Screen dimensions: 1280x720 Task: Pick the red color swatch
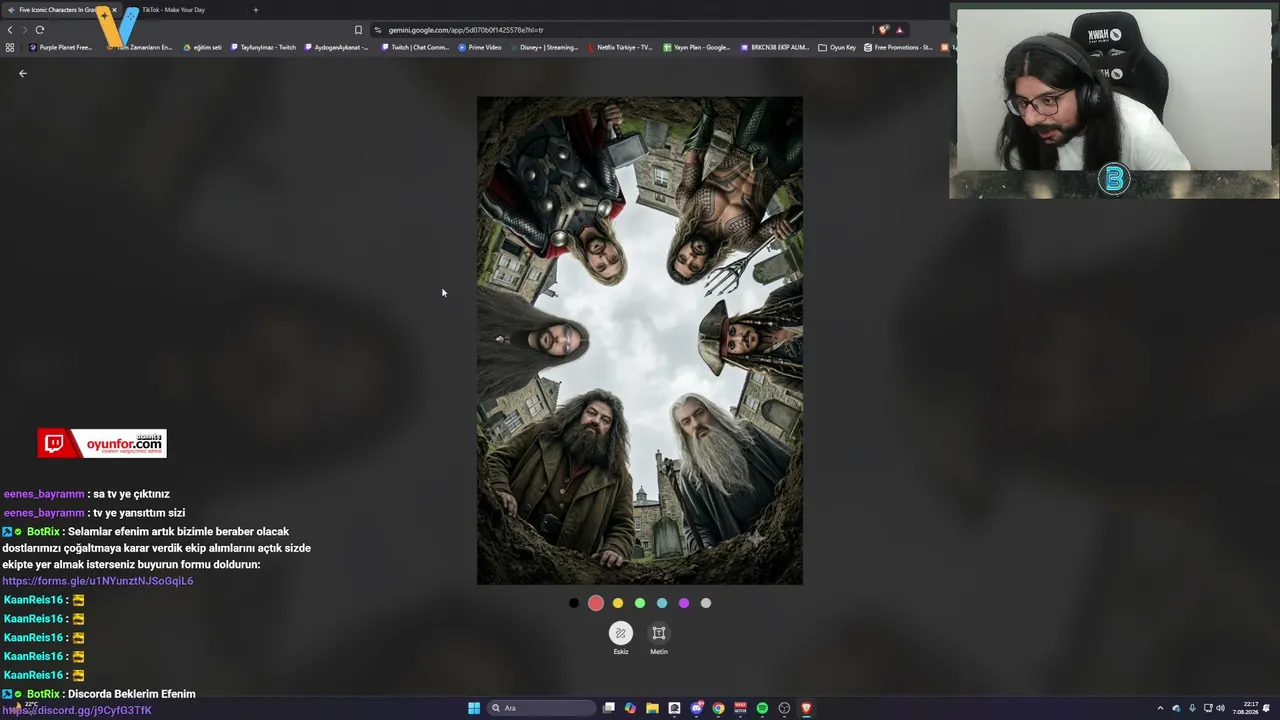click(x=596, y=603)
